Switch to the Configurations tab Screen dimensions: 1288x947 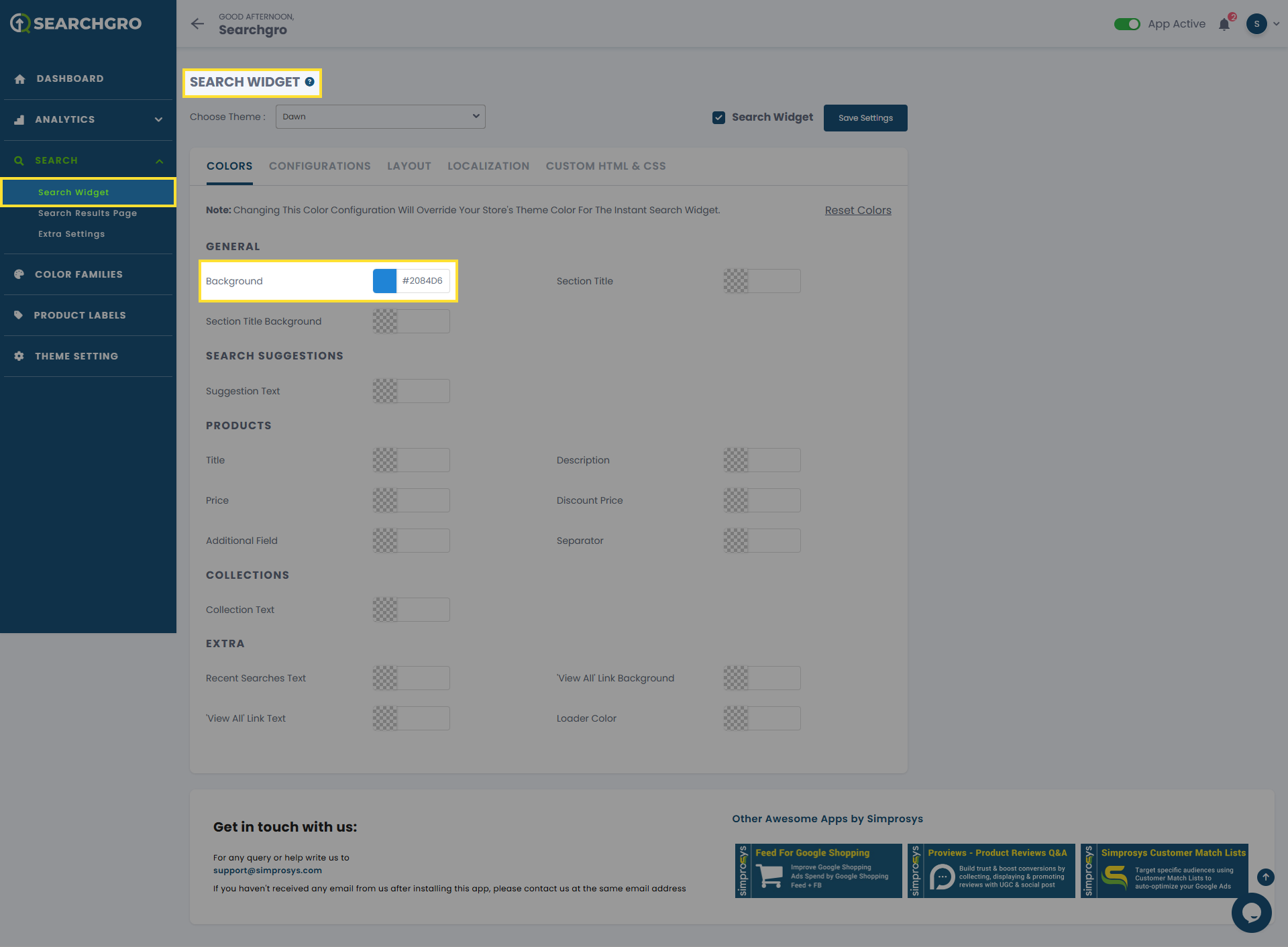click(319, 166)
